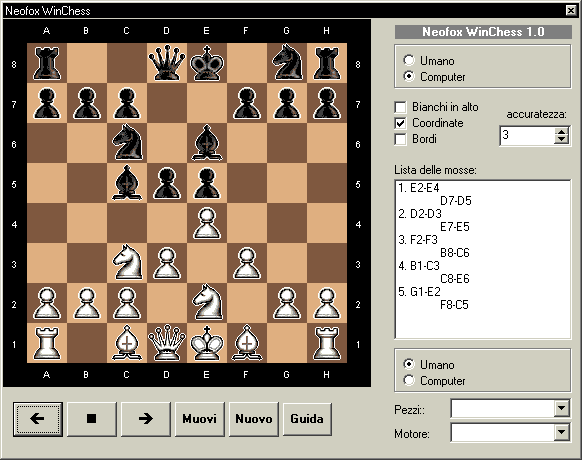This screenshot has height=460, width=582.
Task: Select the black pawn on F7
Action: coord(247,103)
